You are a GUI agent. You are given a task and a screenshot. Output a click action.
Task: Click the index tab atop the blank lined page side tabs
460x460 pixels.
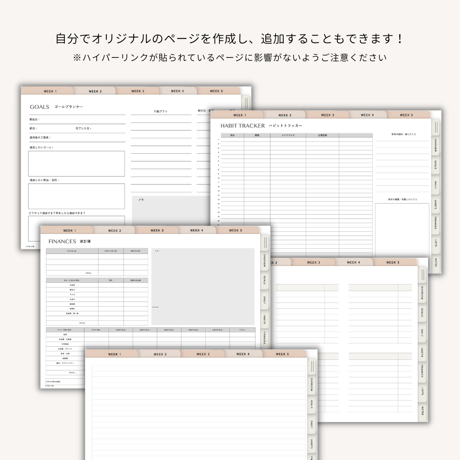coord(312,367)
